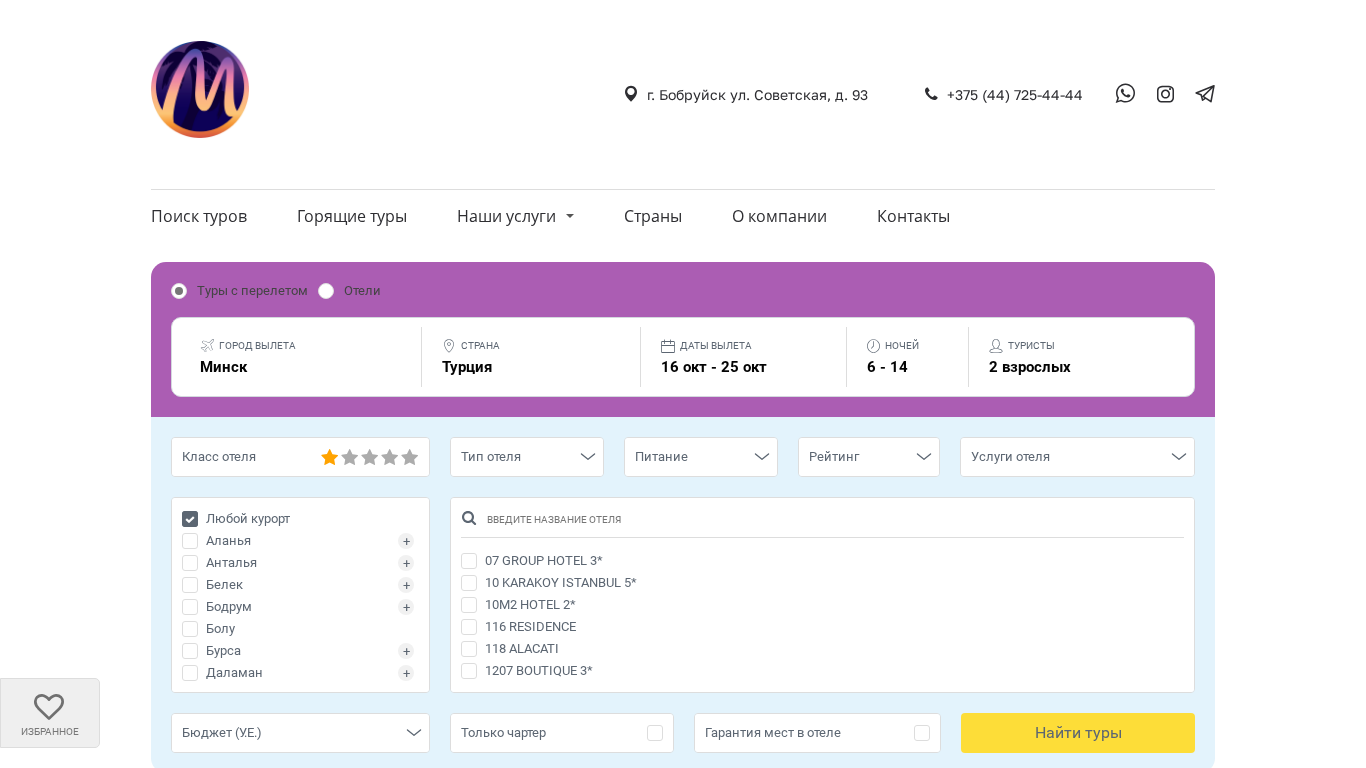Click the heart Избранное favorites icon

coord(49,707)
